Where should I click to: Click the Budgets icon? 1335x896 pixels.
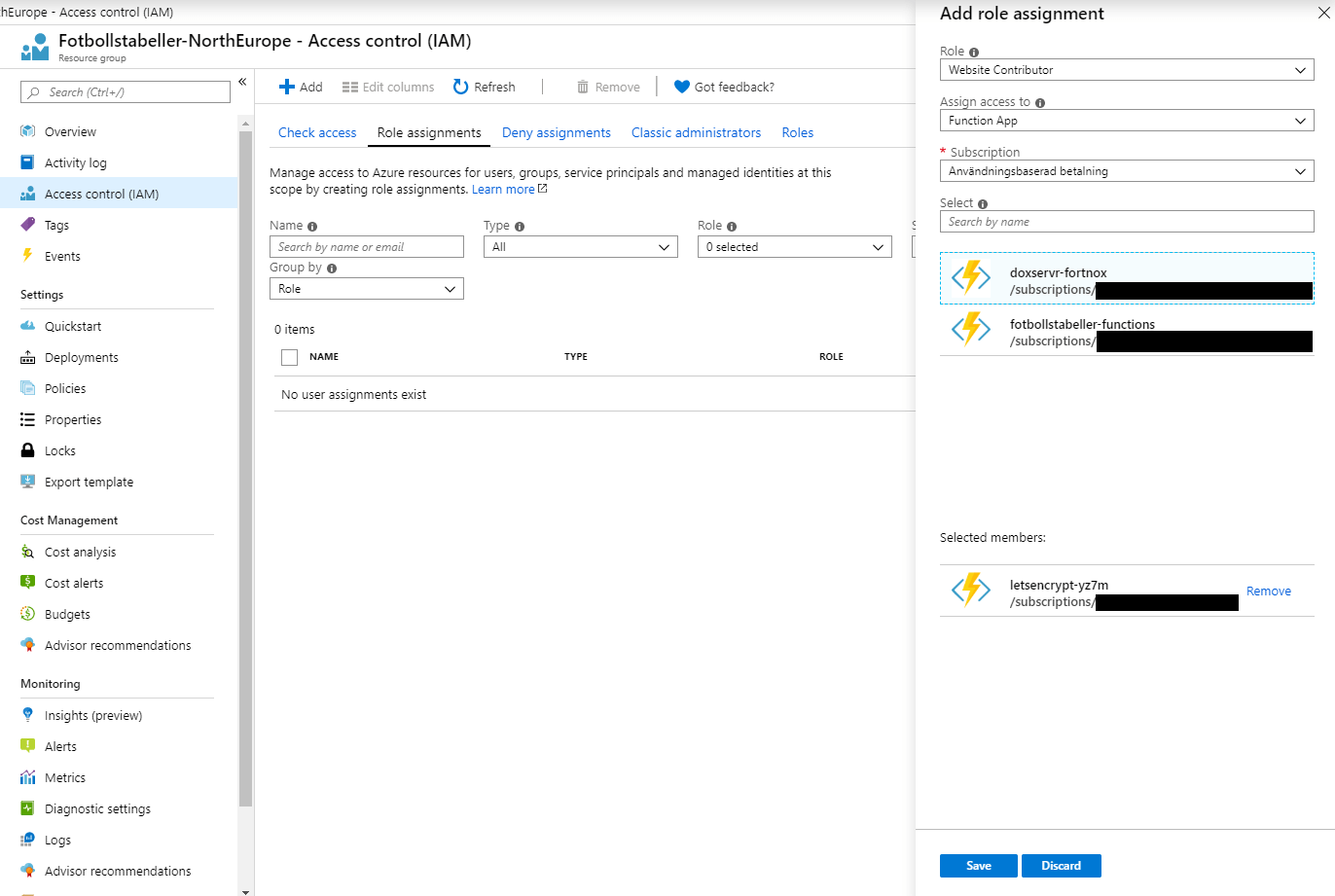28,614
